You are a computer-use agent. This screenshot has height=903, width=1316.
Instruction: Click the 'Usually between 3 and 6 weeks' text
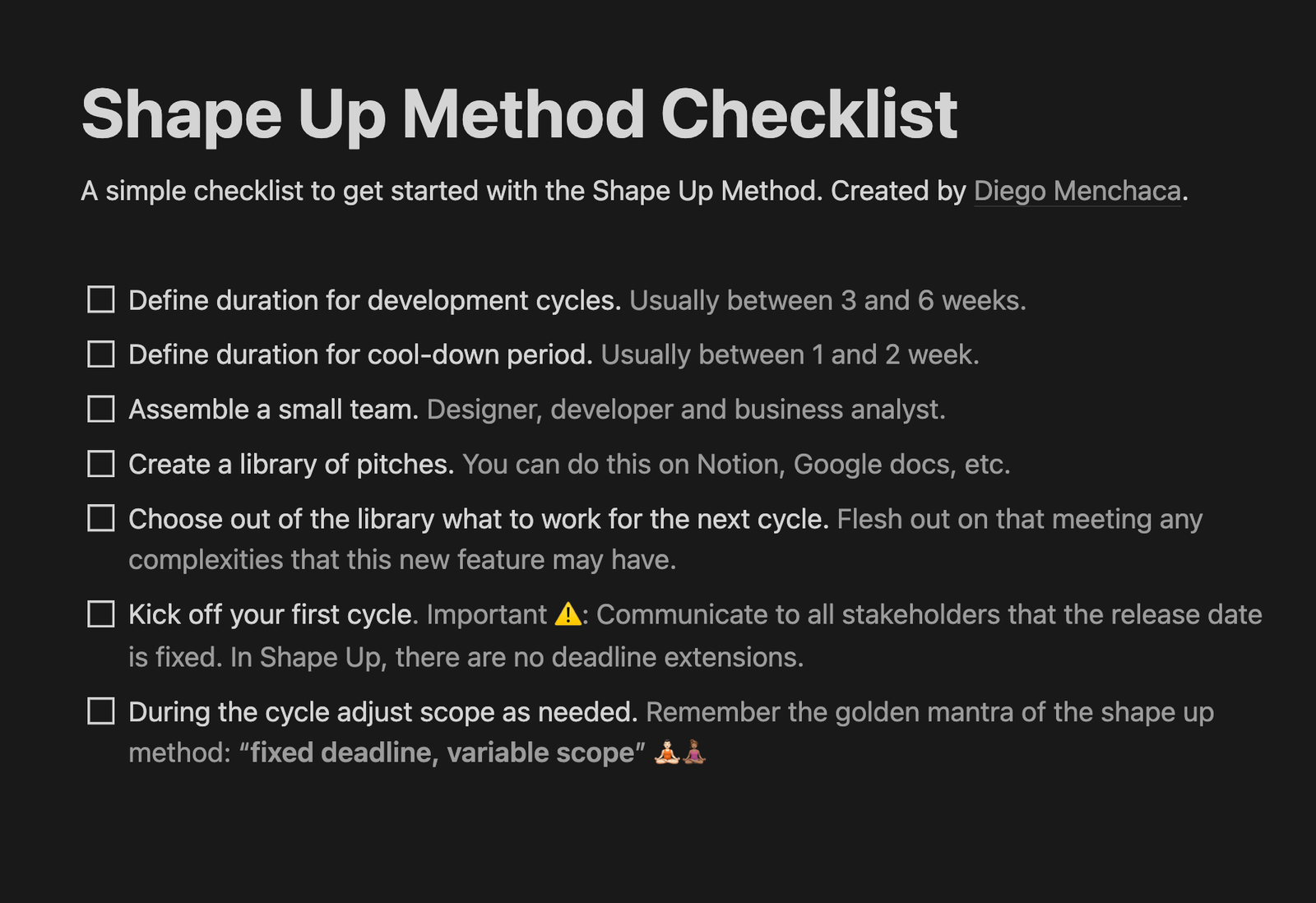827,300
